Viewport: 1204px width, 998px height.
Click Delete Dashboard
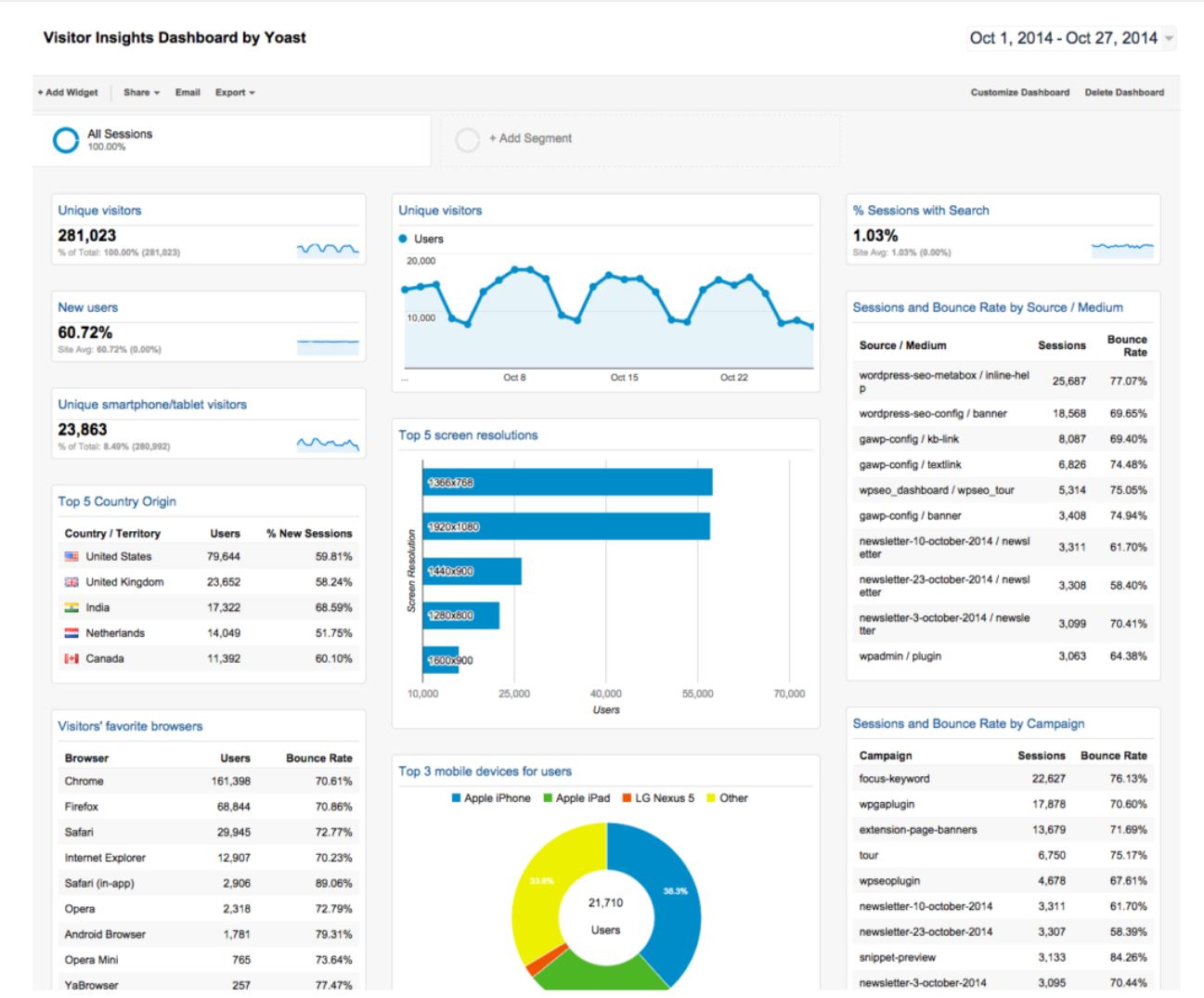[1124, 93]
